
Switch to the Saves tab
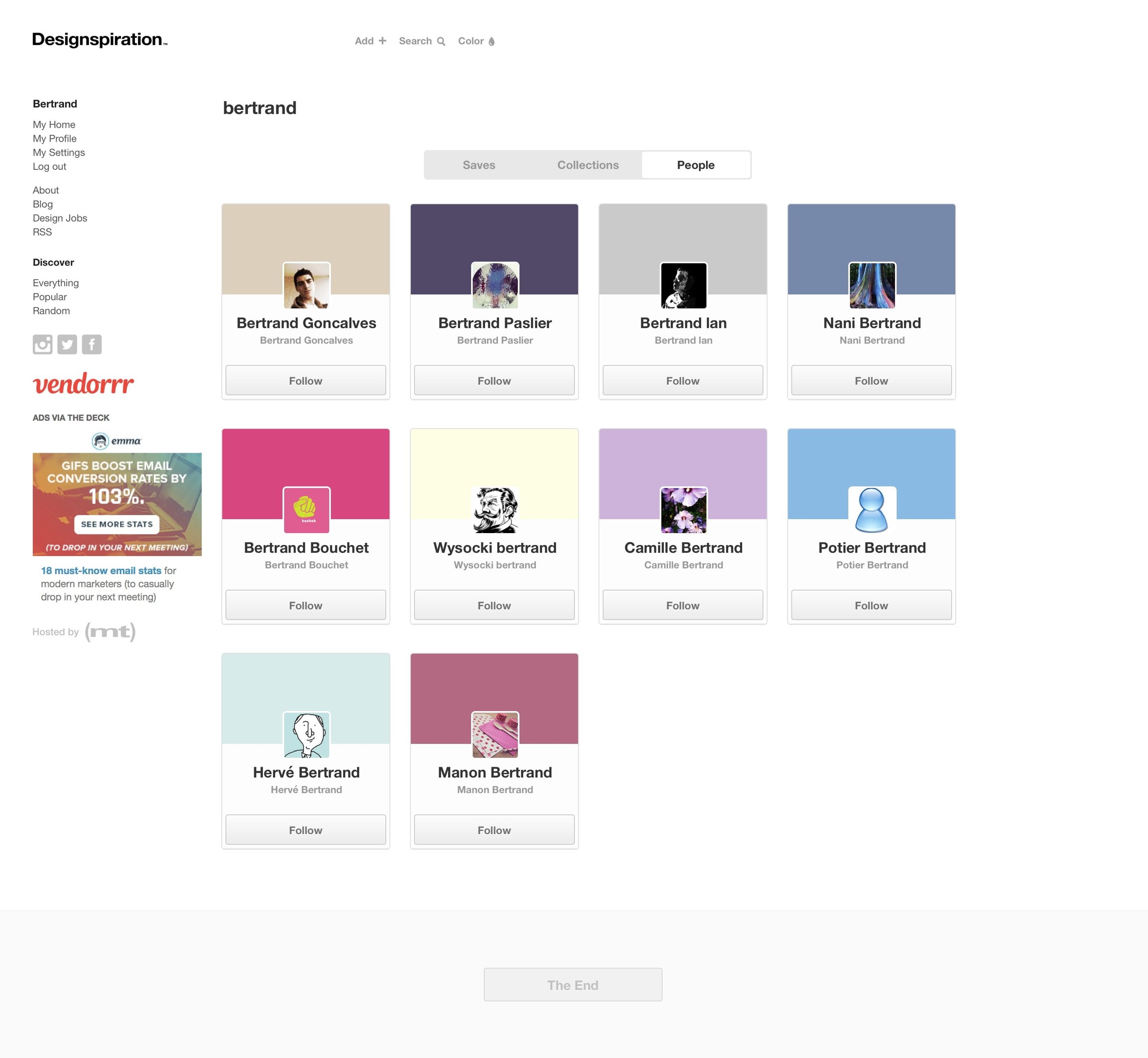click(478, 165)
